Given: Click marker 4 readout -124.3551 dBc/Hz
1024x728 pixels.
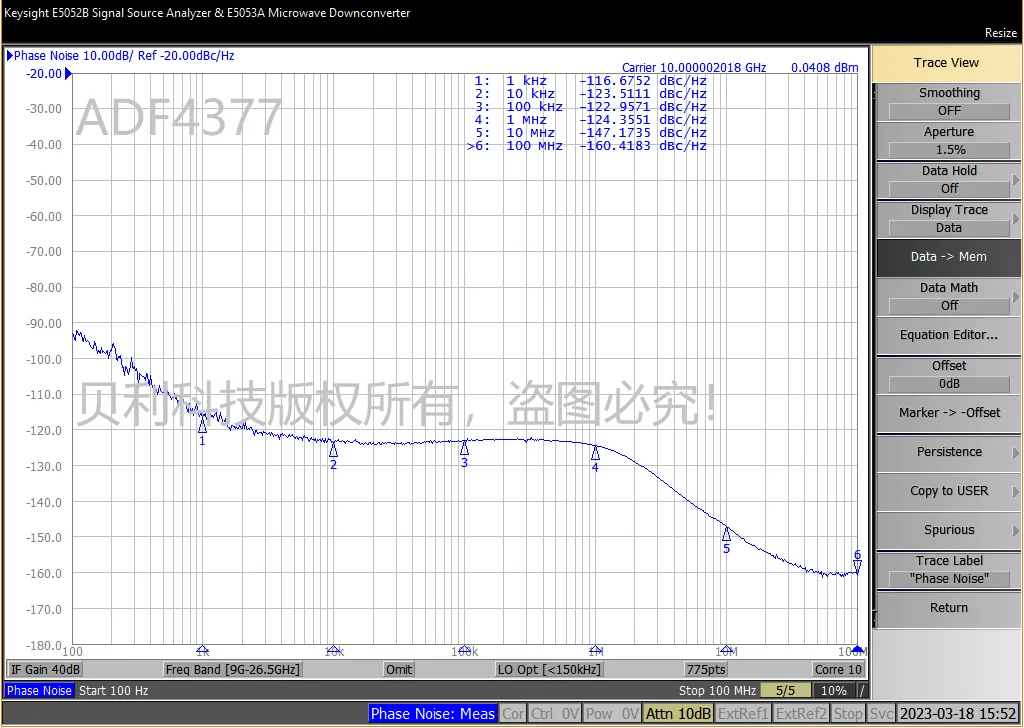Looking at the screenshot, I should tap(643, 120).
